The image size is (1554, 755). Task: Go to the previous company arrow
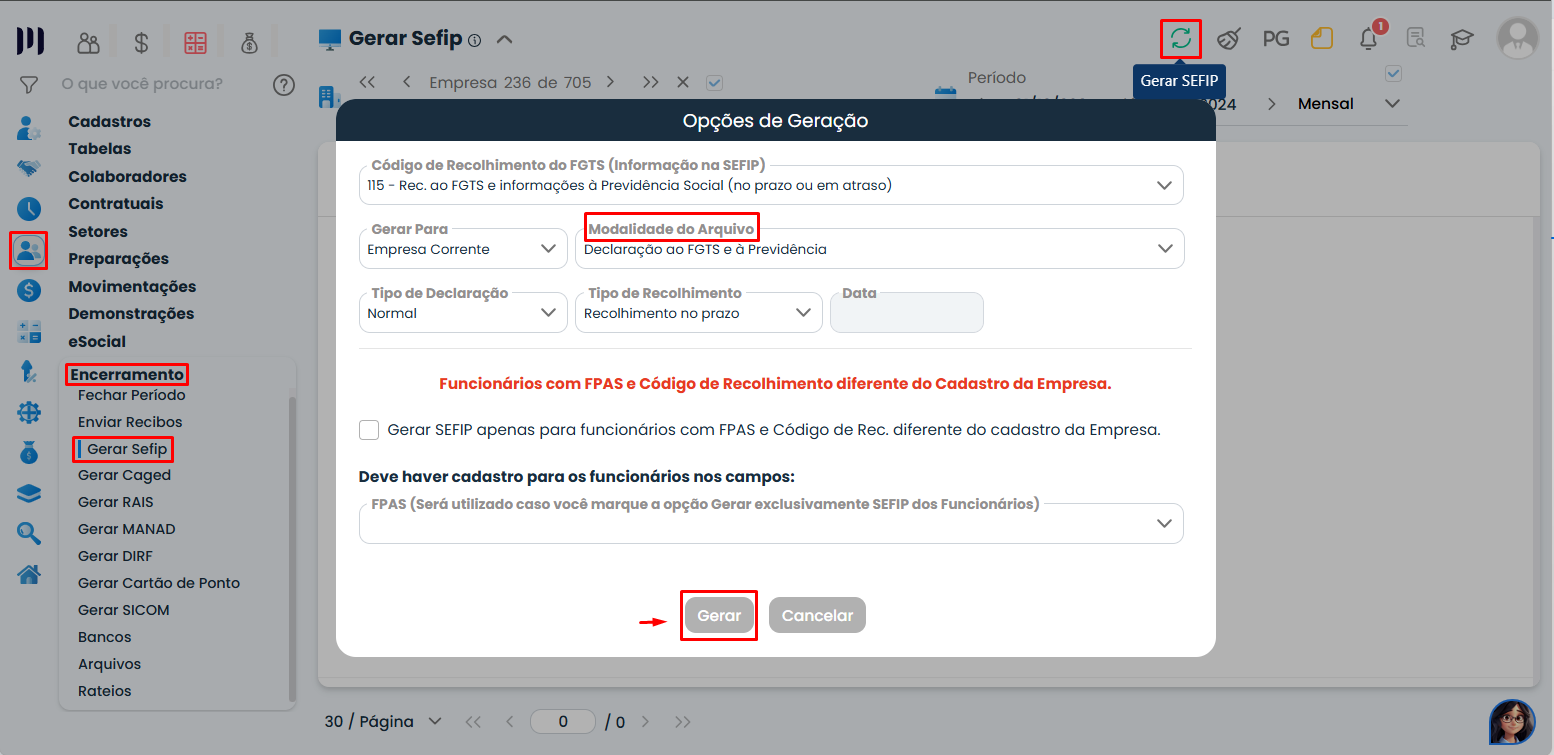click(x=407, y=82)
